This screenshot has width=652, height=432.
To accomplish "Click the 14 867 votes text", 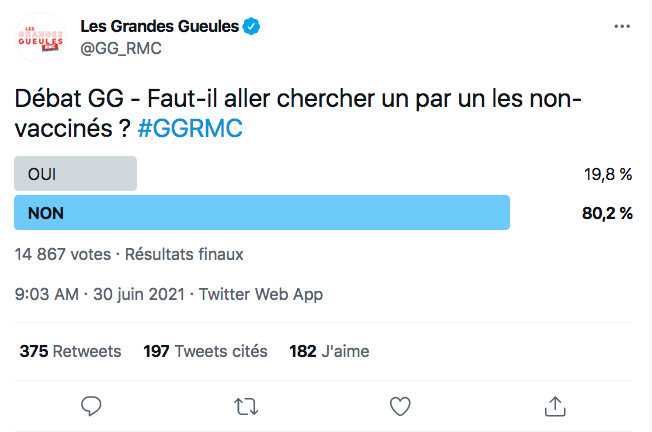I will coord(63,254).
